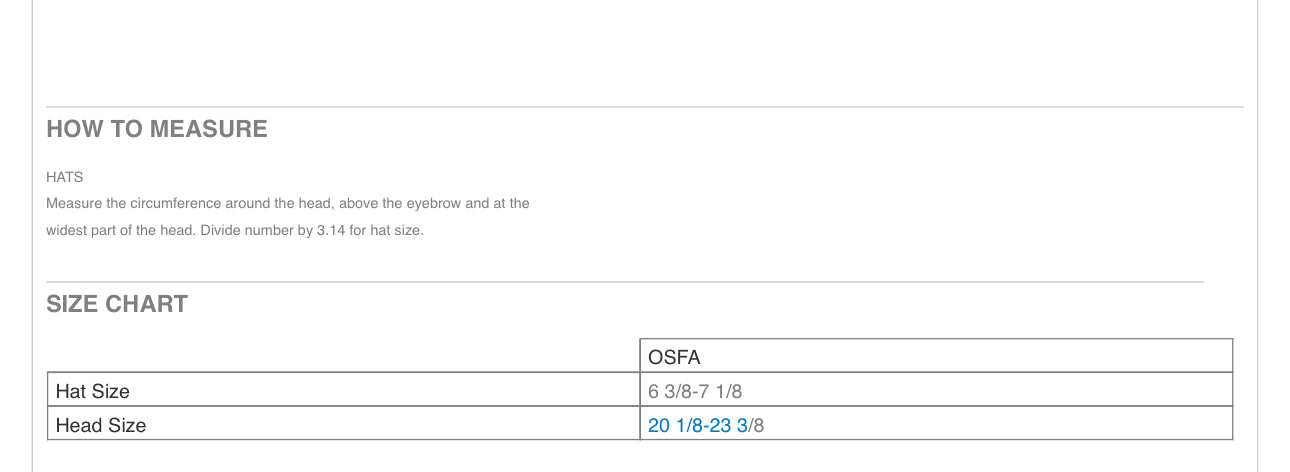Click the 'Measure the circumference' instruction line
This screenshot has height=472, width=1290.
288,203
